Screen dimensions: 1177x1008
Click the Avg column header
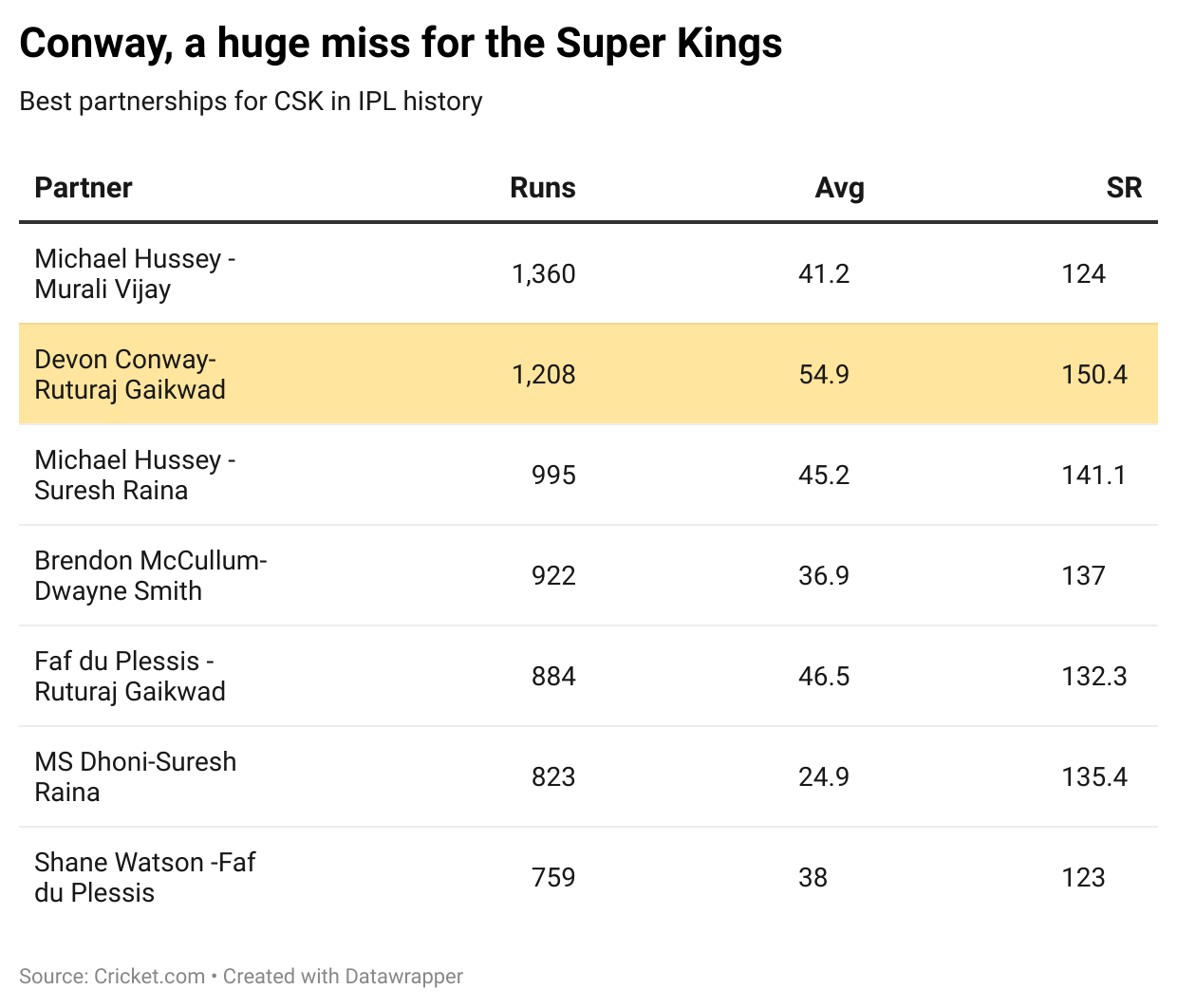[839, 188]
